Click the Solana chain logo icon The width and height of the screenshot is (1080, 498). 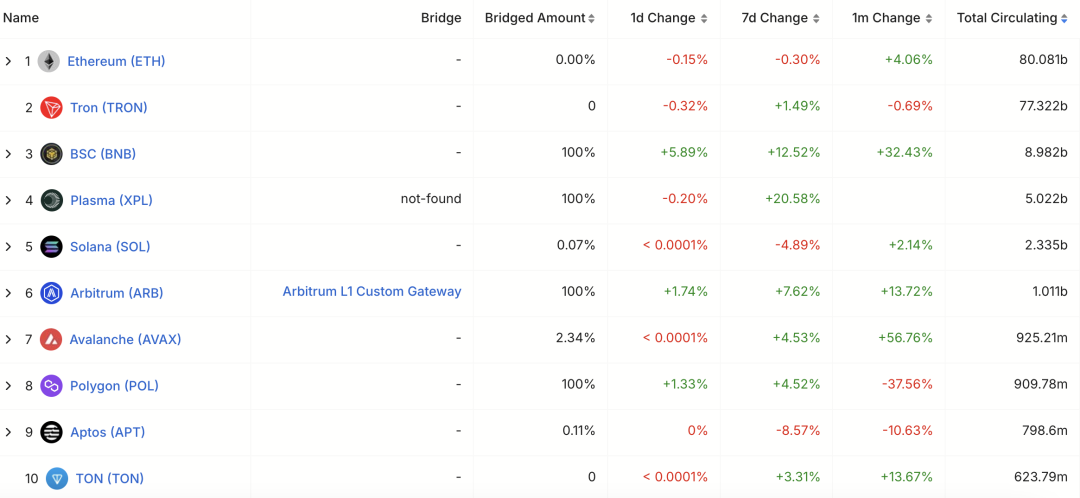tap(51, 247)
